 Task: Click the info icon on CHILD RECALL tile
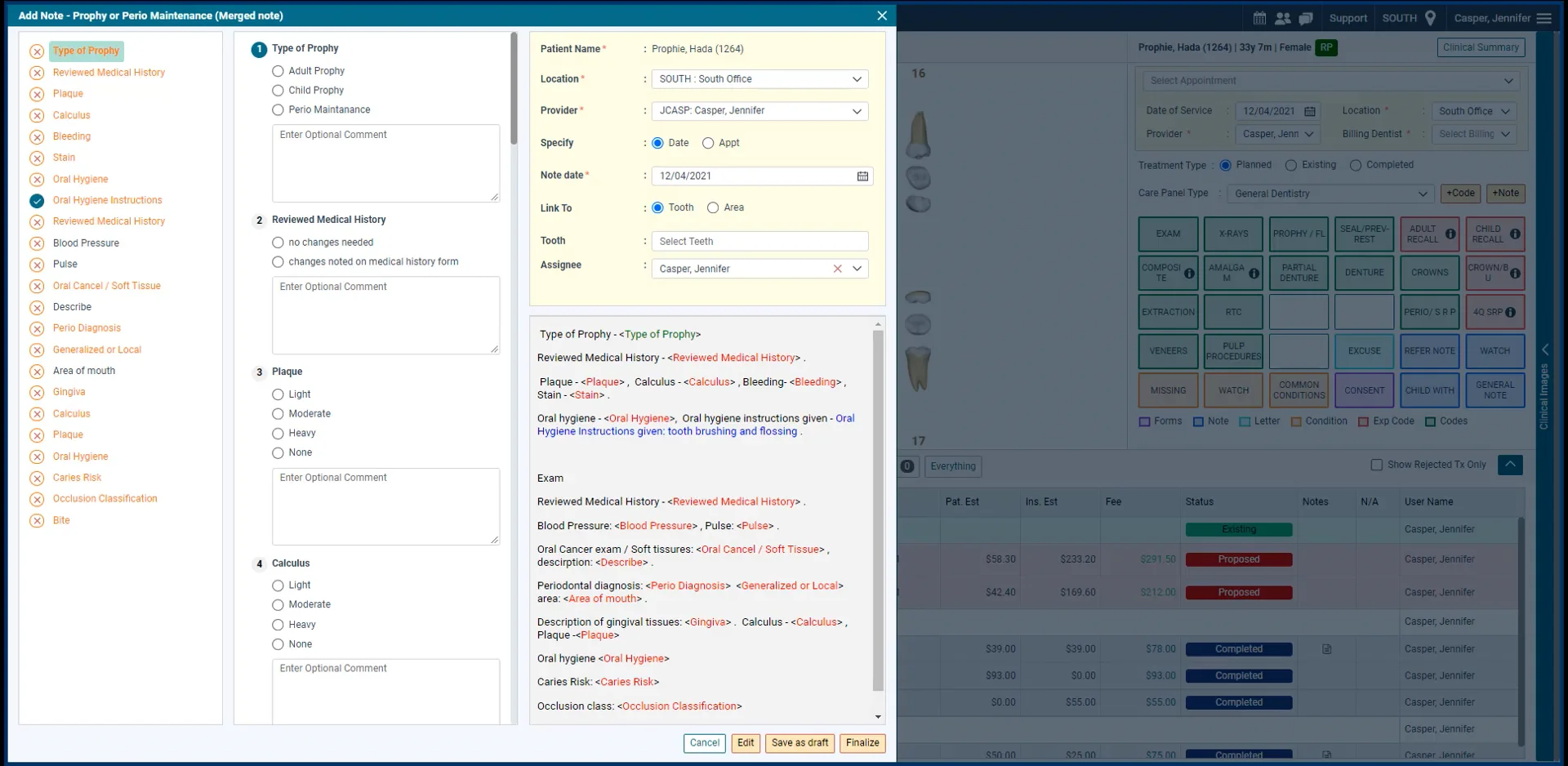coord(1515,234)
